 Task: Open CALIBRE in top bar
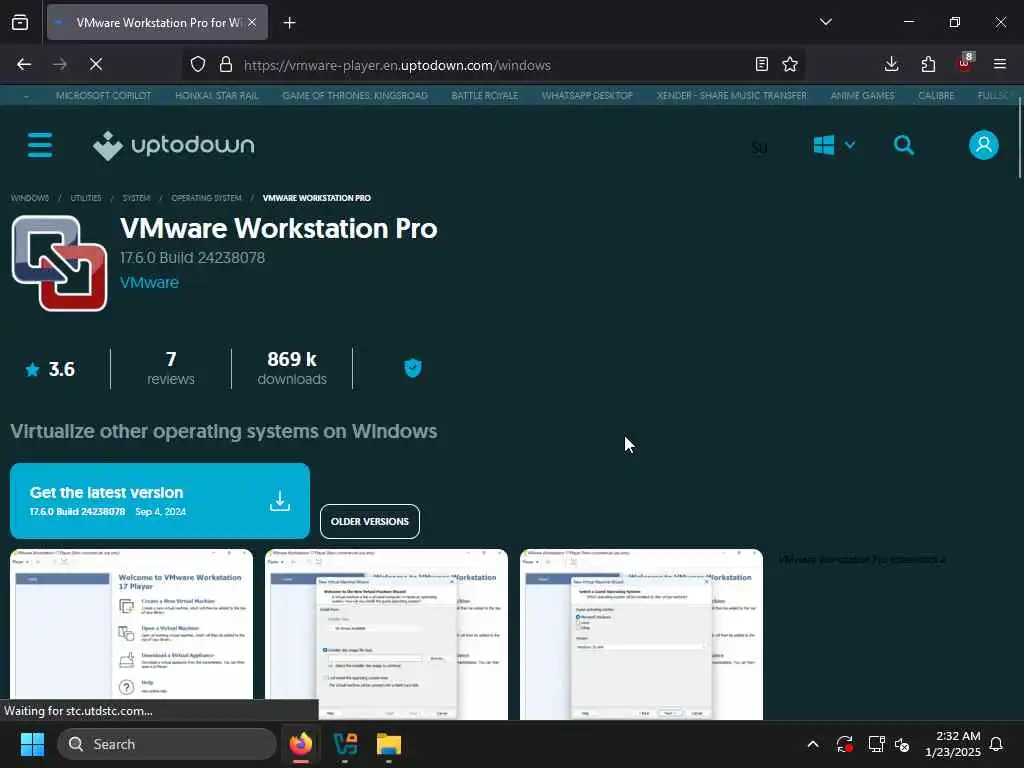click(x=936, y=95)
